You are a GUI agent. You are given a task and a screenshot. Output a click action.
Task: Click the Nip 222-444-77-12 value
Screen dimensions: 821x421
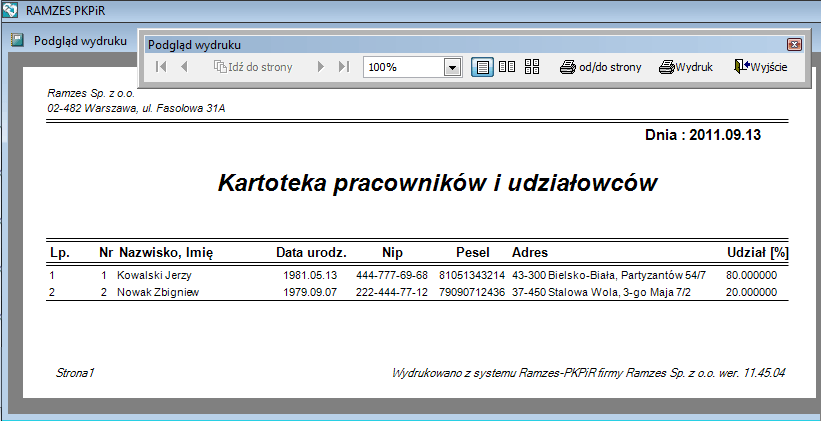(392, 292)
